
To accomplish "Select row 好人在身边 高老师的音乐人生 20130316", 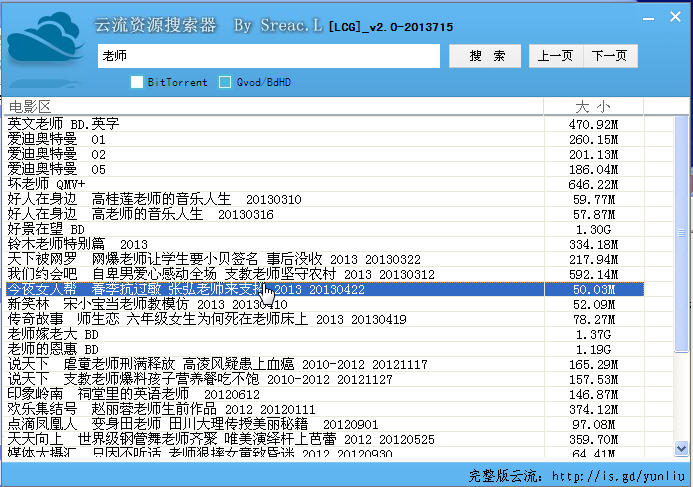I will pos(324,214).
